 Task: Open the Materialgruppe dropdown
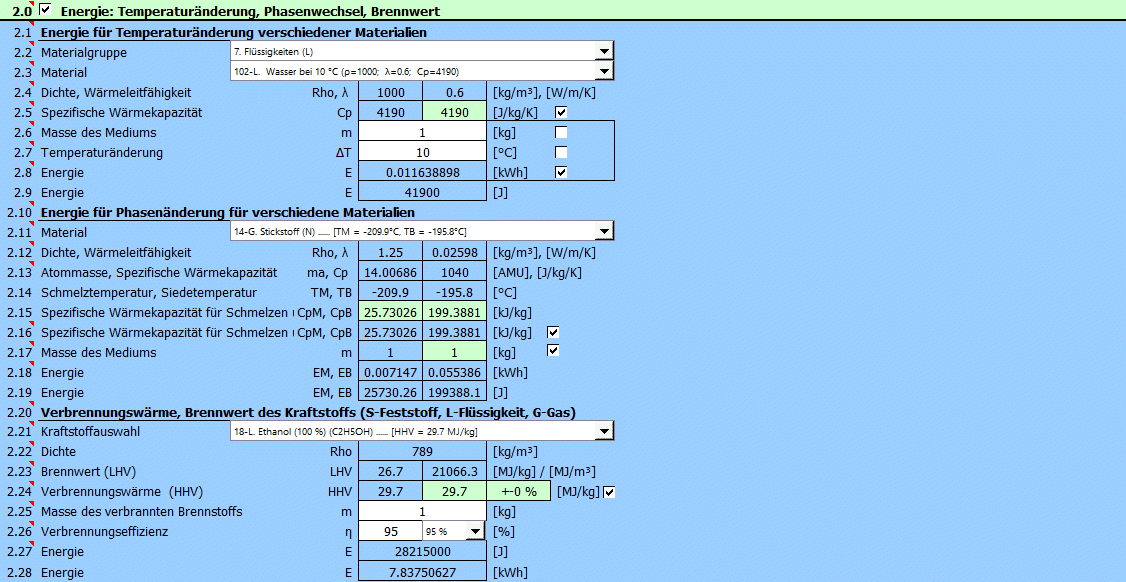(x=603, y=52)
